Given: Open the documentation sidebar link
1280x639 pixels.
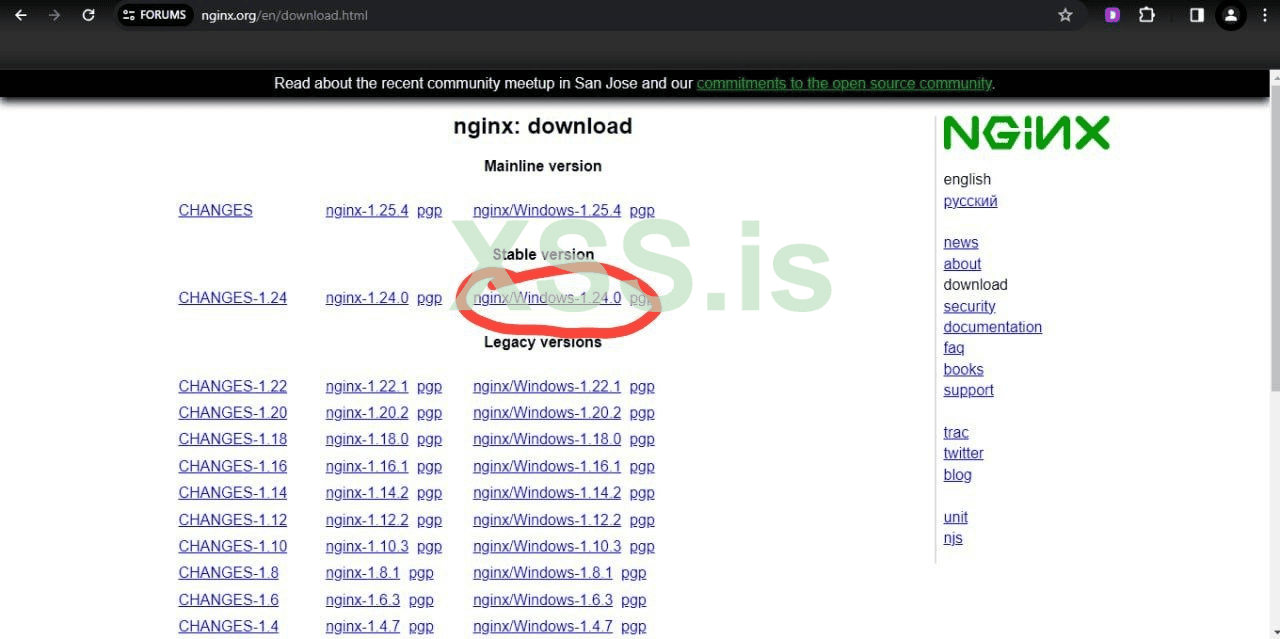Looking at the screenshot, I should [x=992, y=327].
